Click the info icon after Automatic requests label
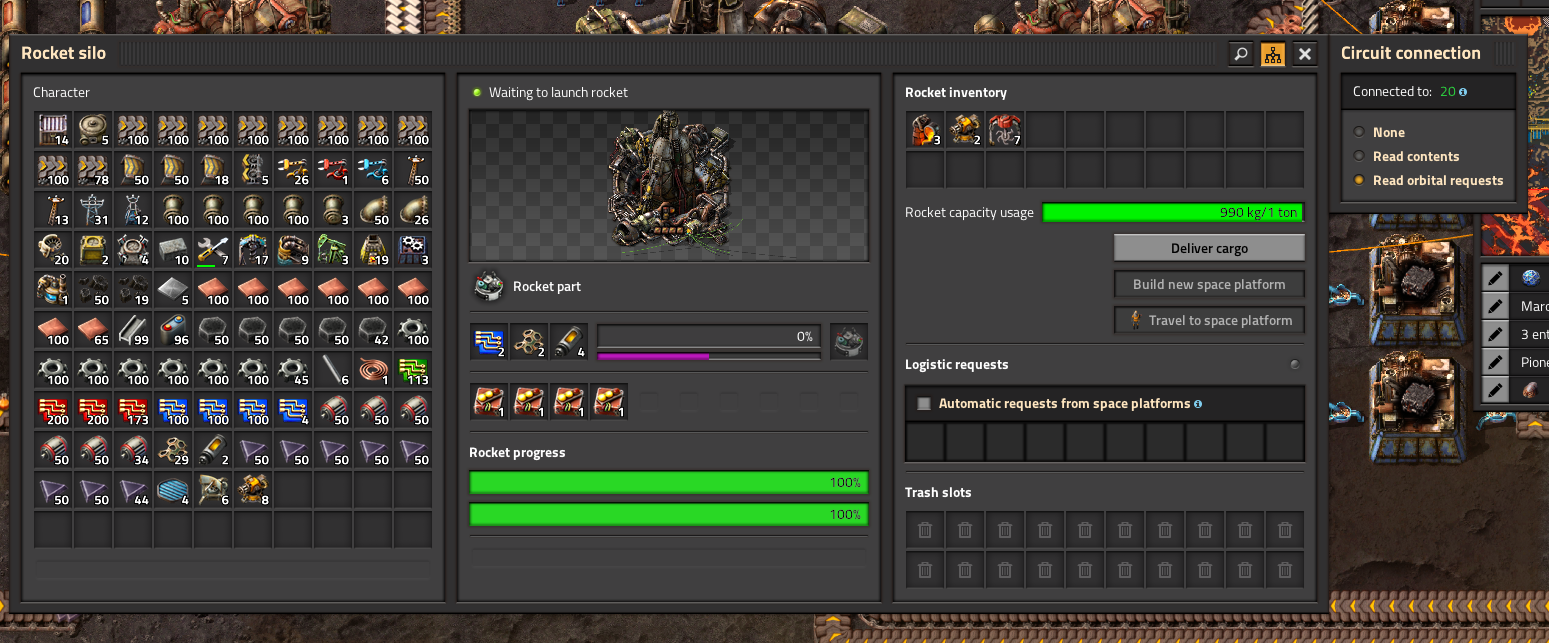 click(1198, 404)
